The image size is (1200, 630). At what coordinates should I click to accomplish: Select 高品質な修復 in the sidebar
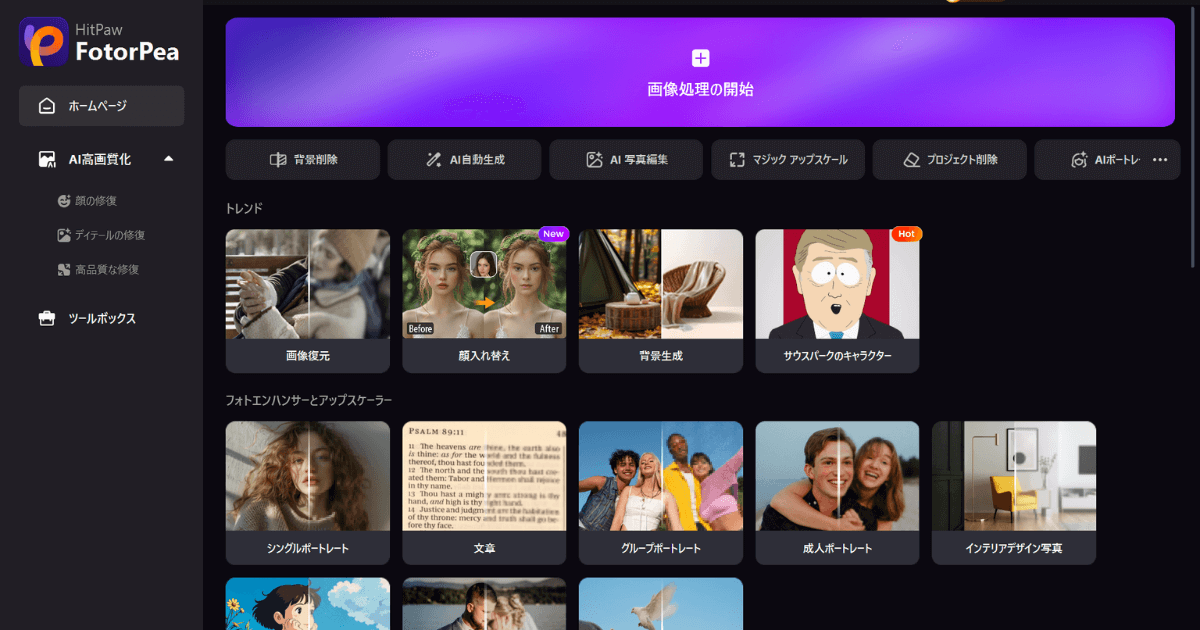(106, 269)
